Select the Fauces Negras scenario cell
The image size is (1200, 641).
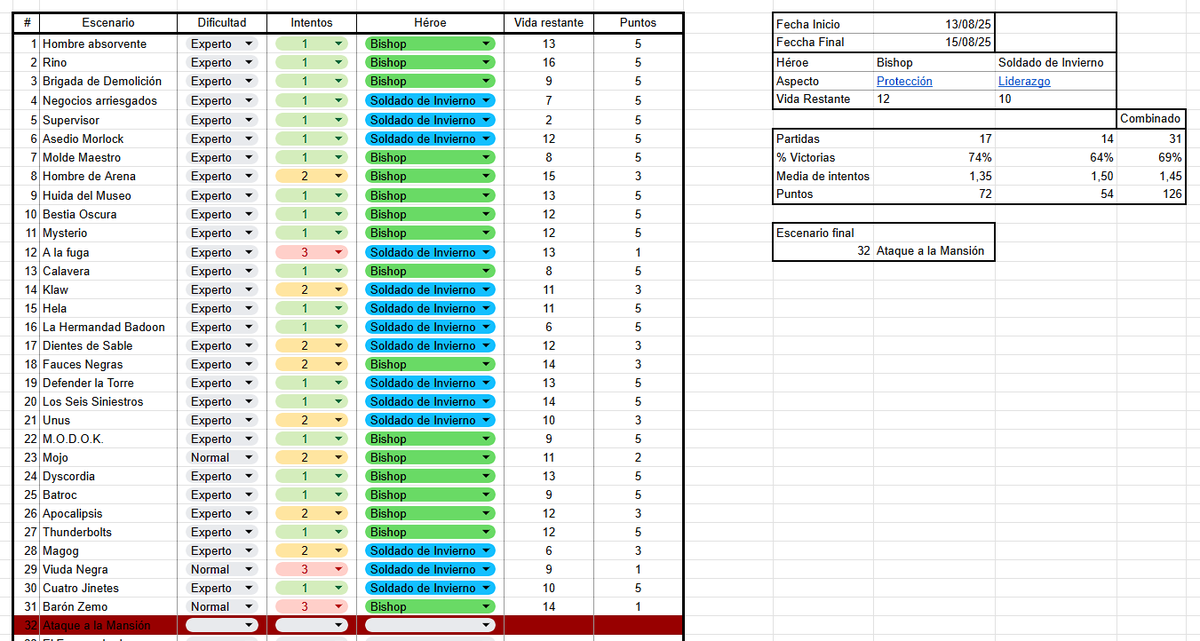click(109, 364)
